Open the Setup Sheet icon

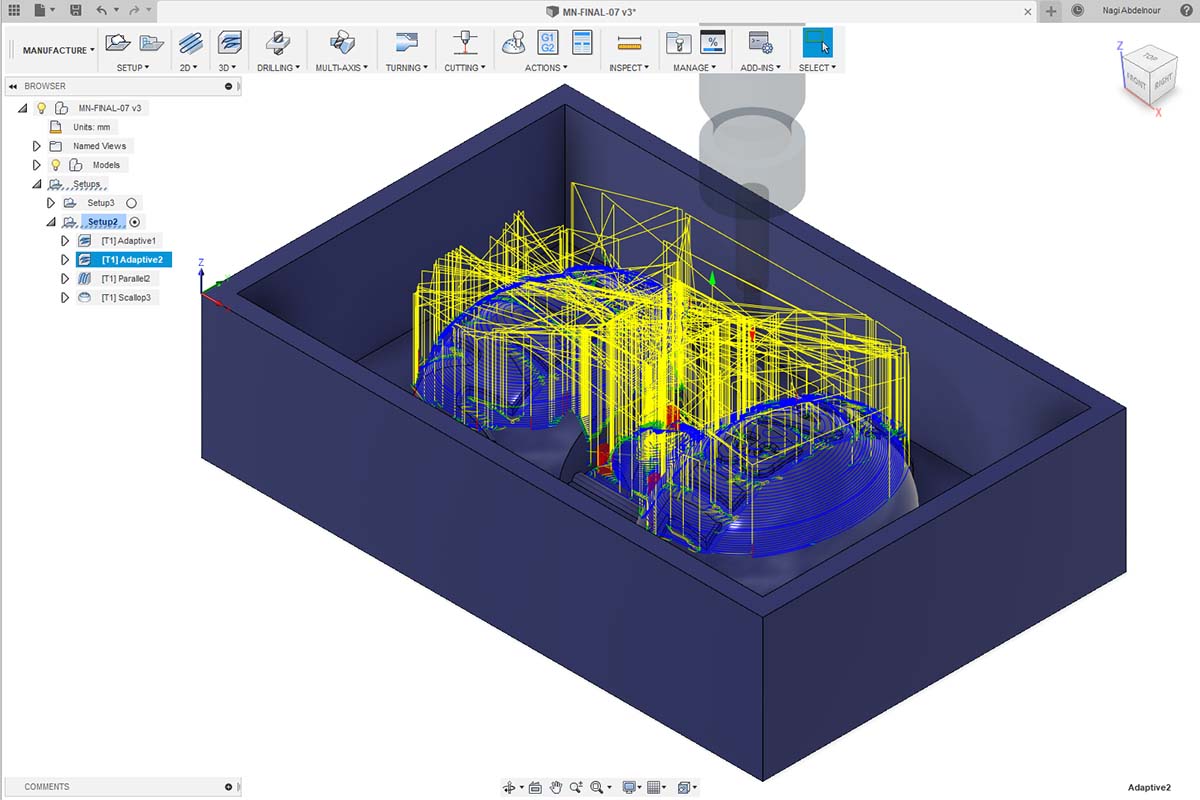581,43
